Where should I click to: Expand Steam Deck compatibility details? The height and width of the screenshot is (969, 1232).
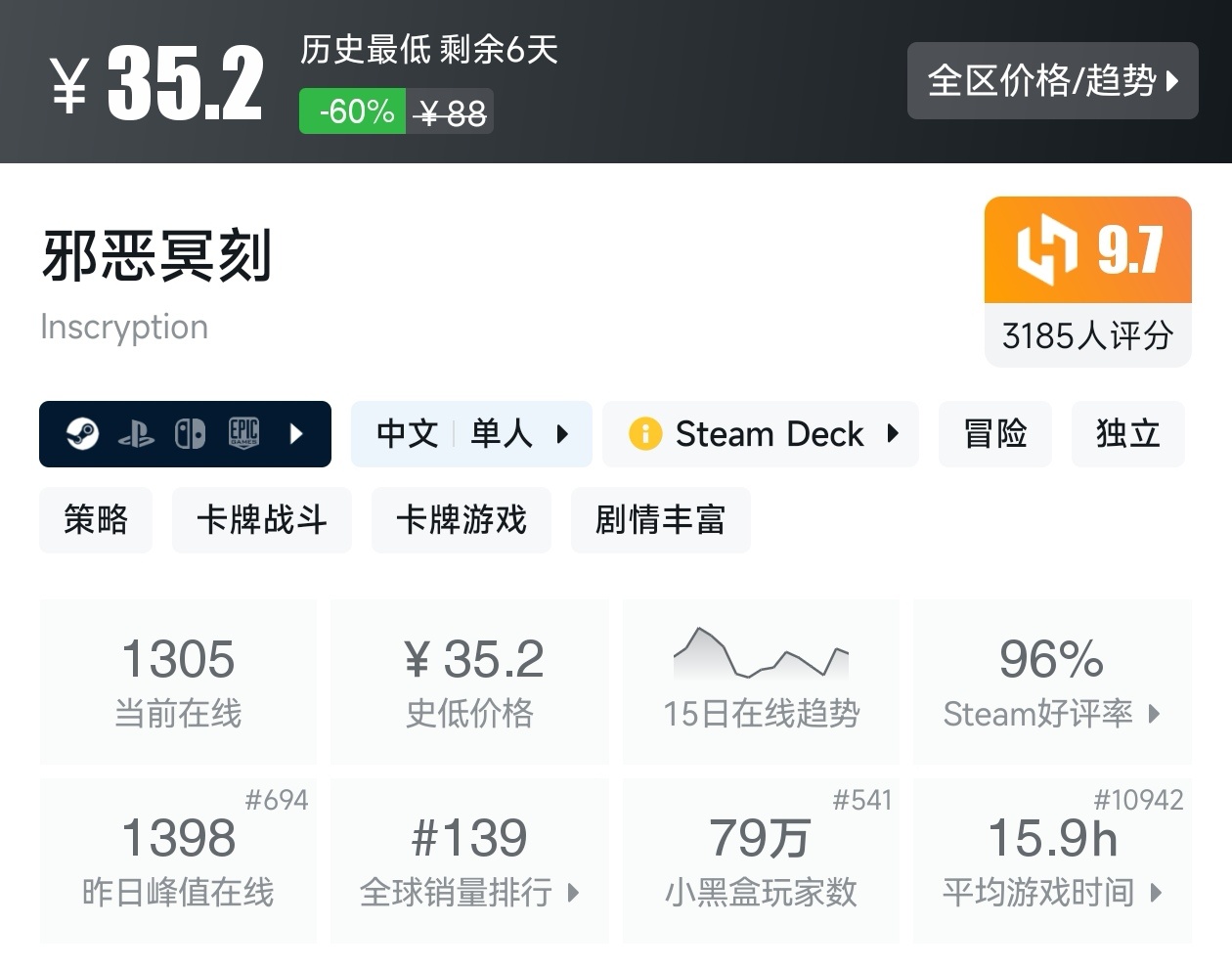pyautogui.click(x=893, y=433)
